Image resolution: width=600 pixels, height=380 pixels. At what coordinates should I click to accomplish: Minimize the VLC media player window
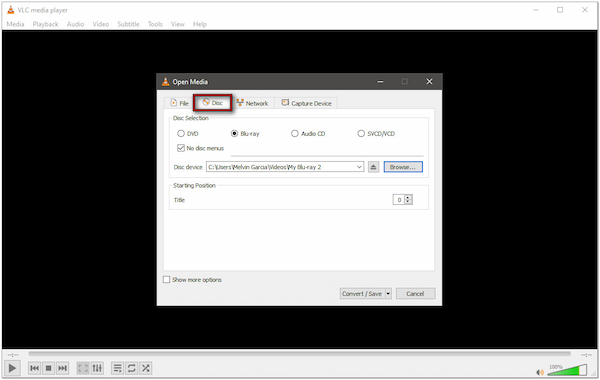536,10
